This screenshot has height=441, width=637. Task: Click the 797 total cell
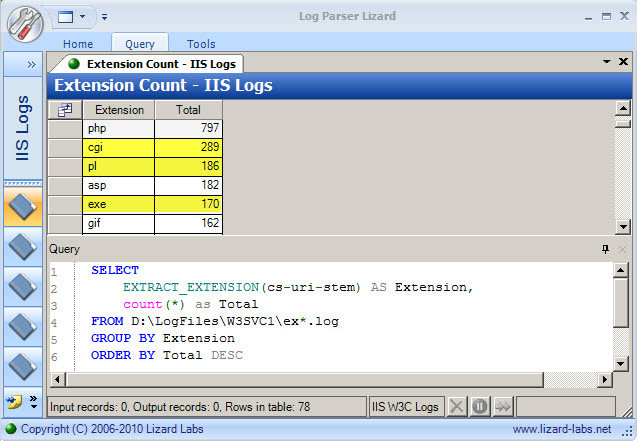(188, 128)
